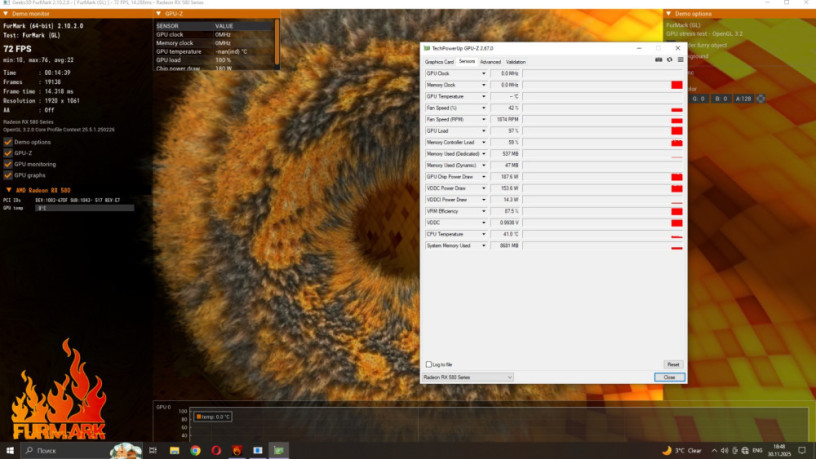Click the 72 FPS readout
Image resolution: width=816 pixels, height=459 pixels.
pyautogui.click(x=17, y=49)
